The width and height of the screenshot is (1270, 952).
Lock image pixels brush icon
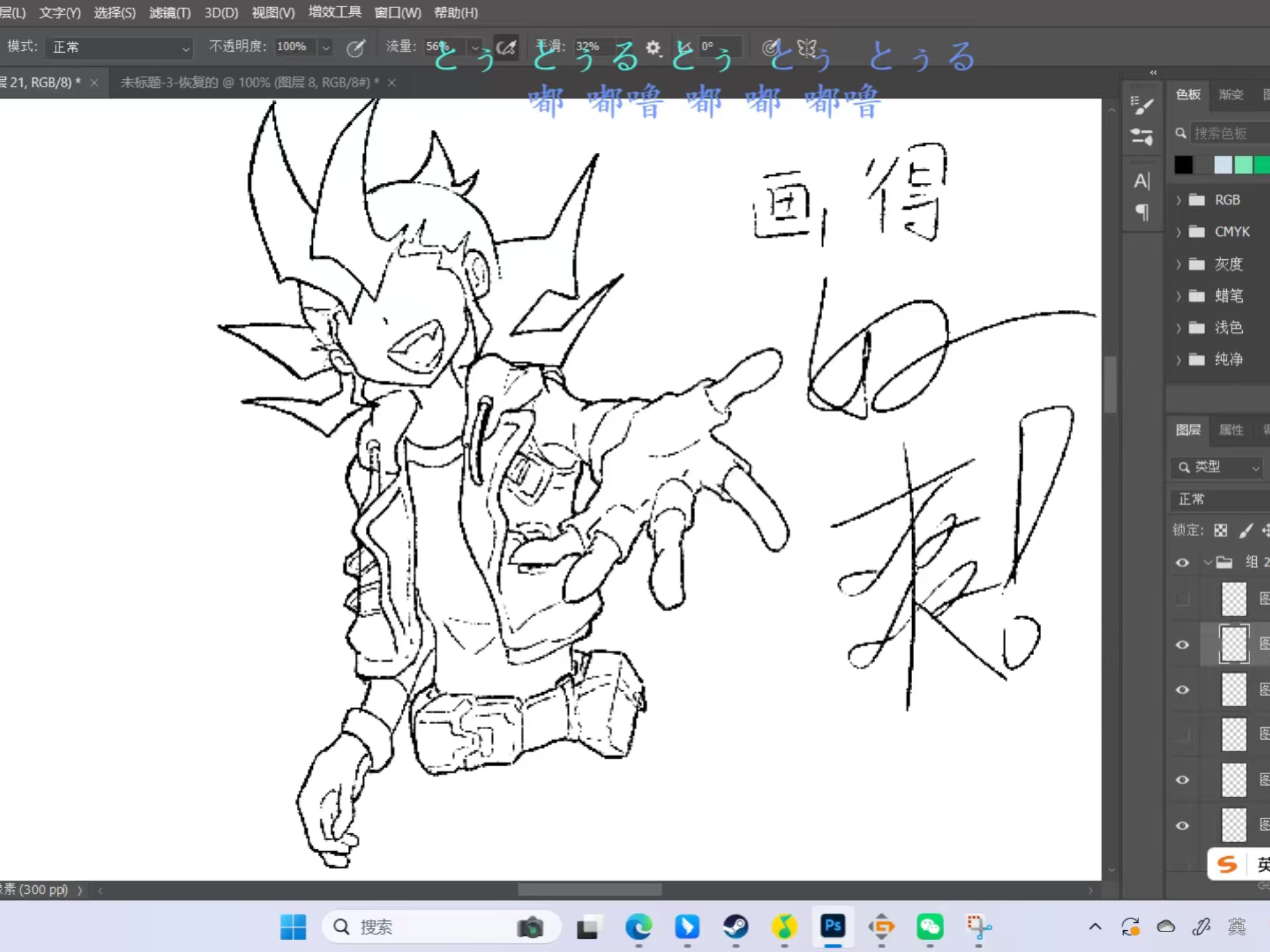point(1246,530)
